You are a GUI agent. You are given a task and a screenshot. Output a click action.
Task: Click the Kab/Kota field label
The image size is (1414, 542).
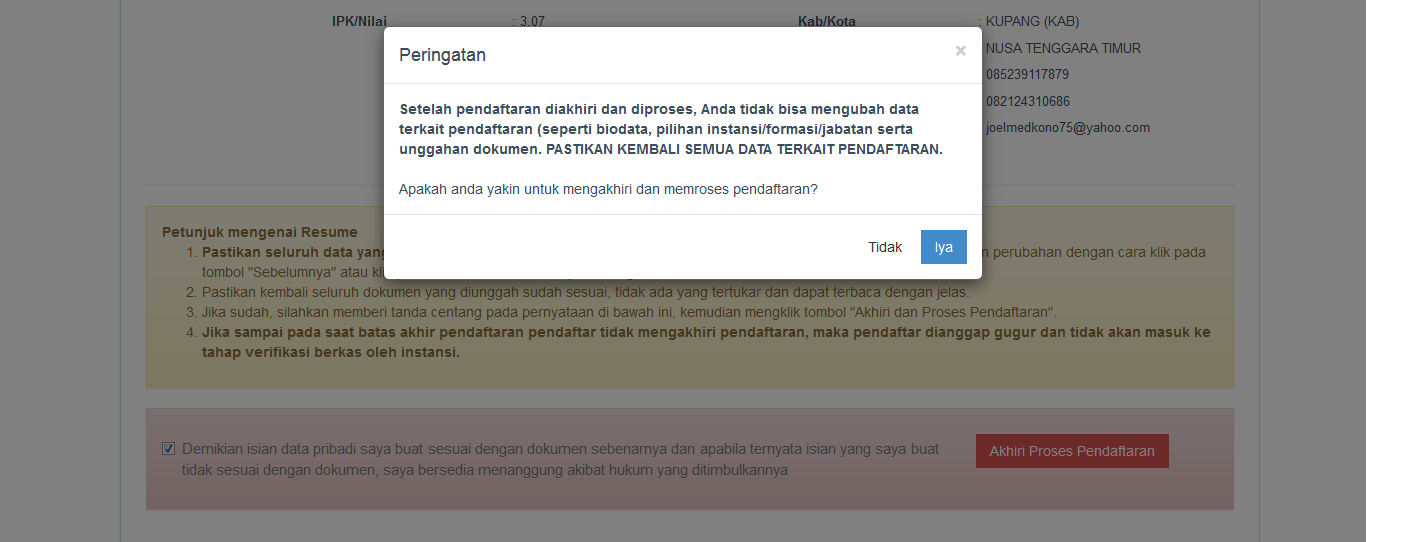click(826, 21)
